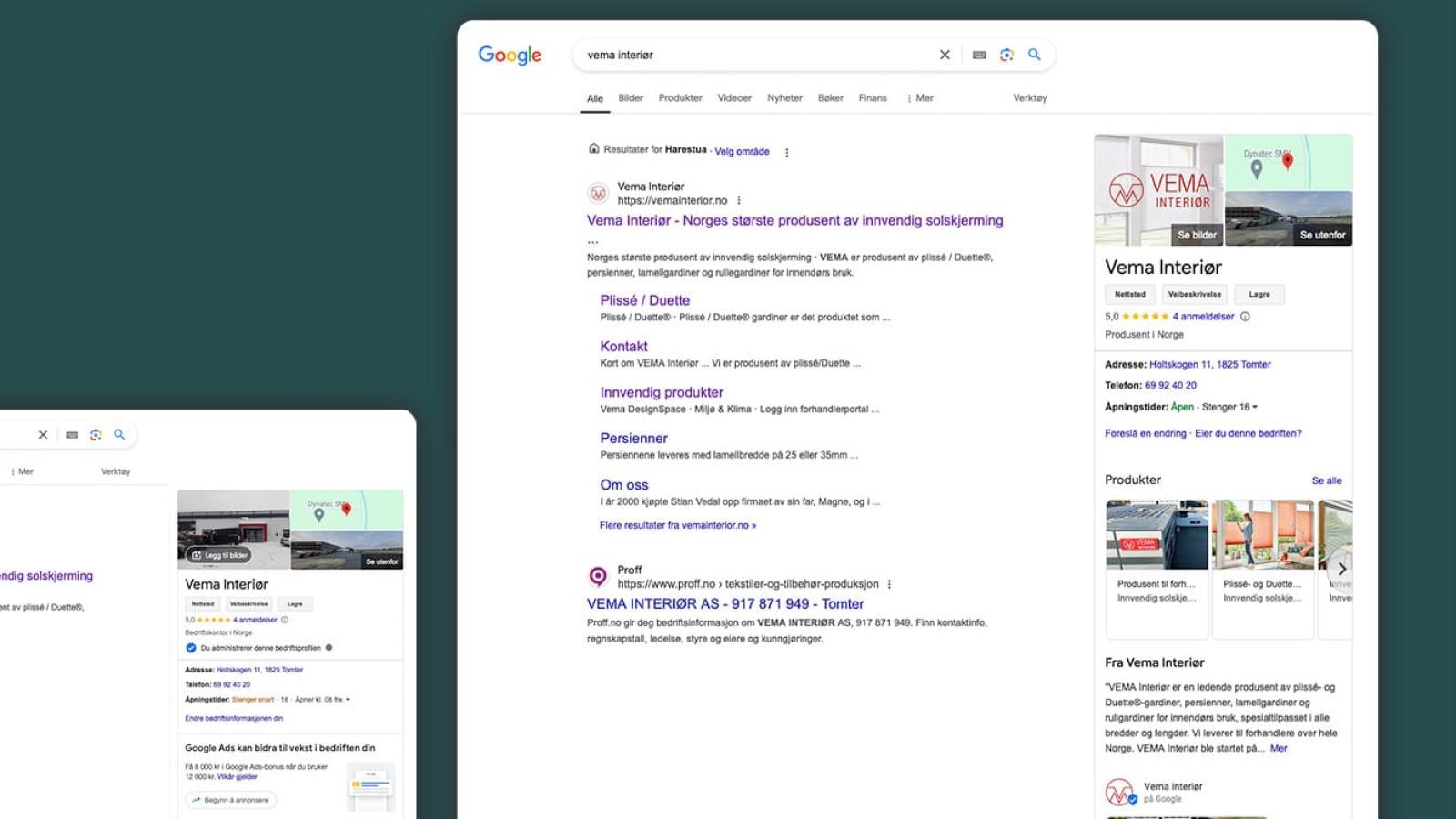The width and height of the screenshot is (1456, 819).
Task: Click 'Flere resultater fra vemainterior.no'
Action: point(678,525)
